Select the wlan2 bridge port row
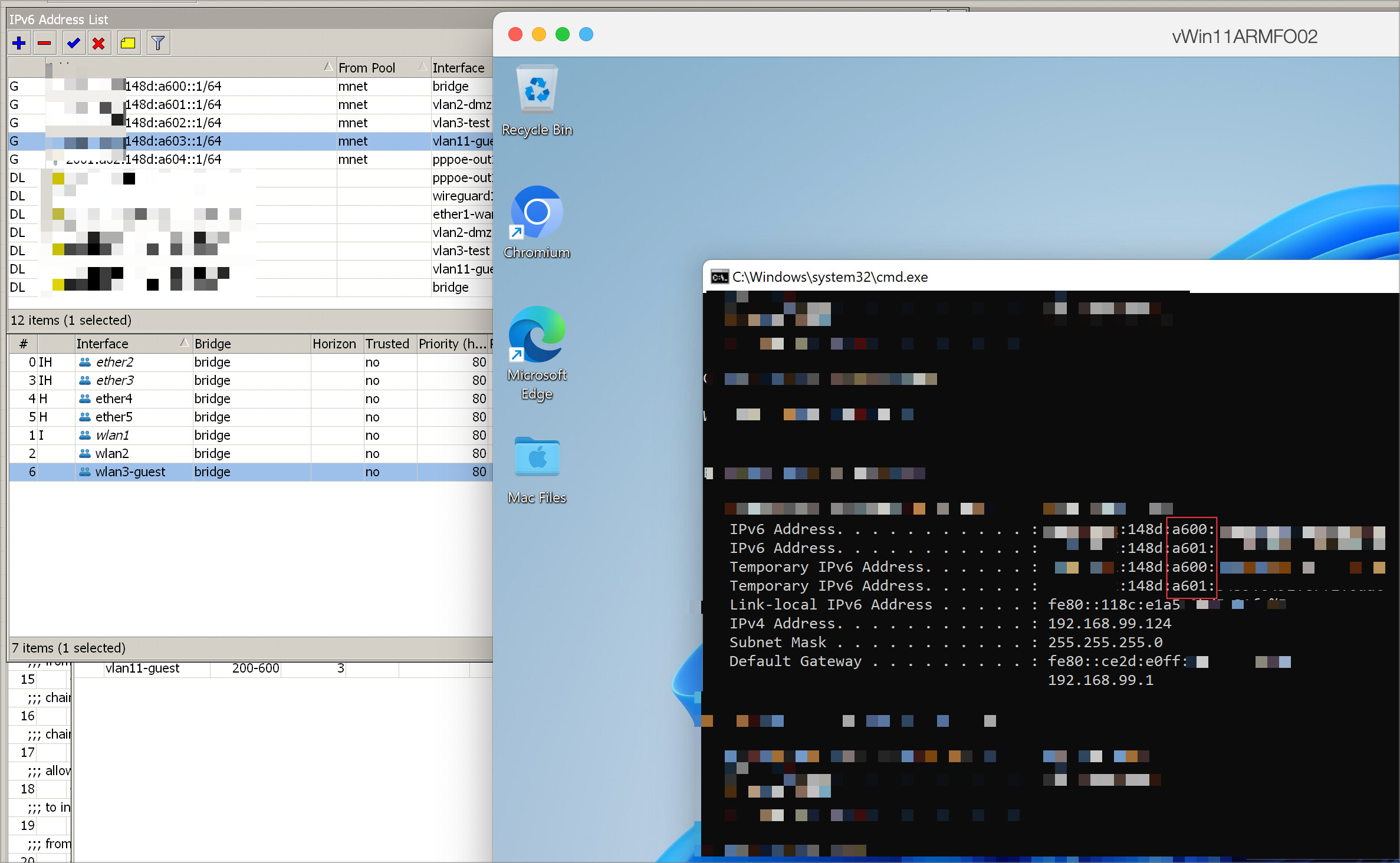The image size is (1400, 863). pyautogui.click(x=112, y=453)
